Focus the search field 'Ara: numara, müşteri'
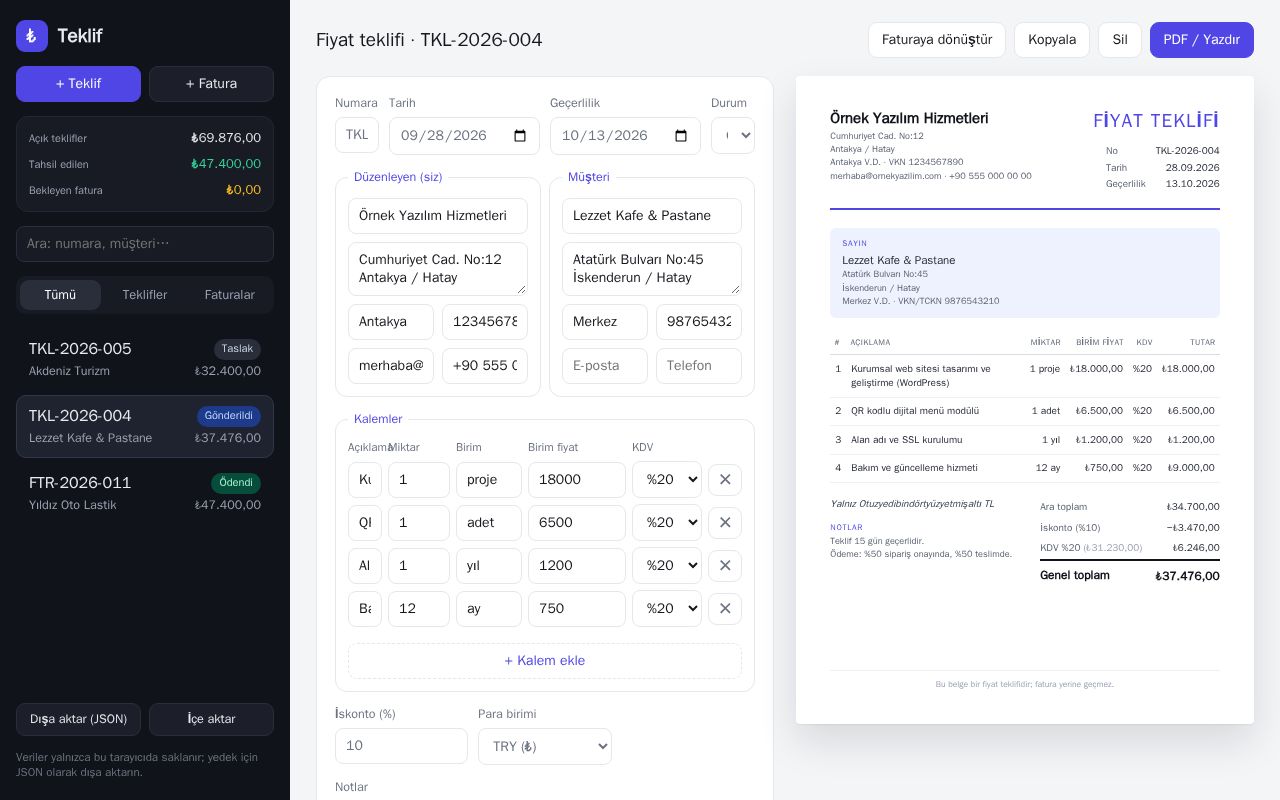 (x=145, y=244)
